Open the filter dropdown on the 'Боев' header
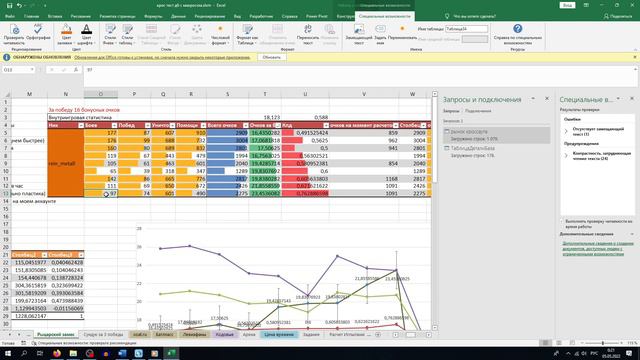640x360 pixels. [114, 125]
